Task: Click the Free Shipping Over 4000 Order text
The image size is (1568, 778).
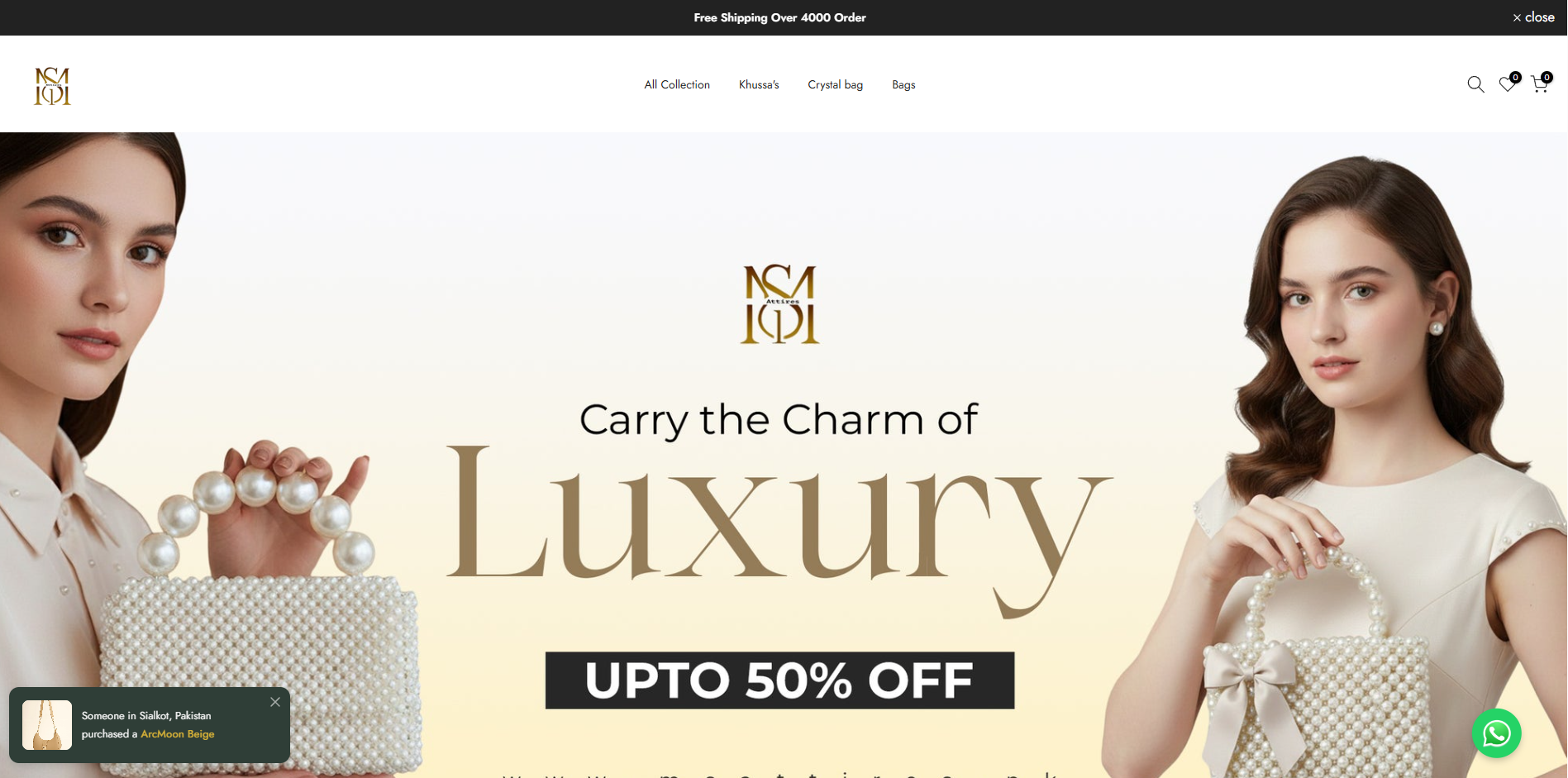Action: [779, 17]
